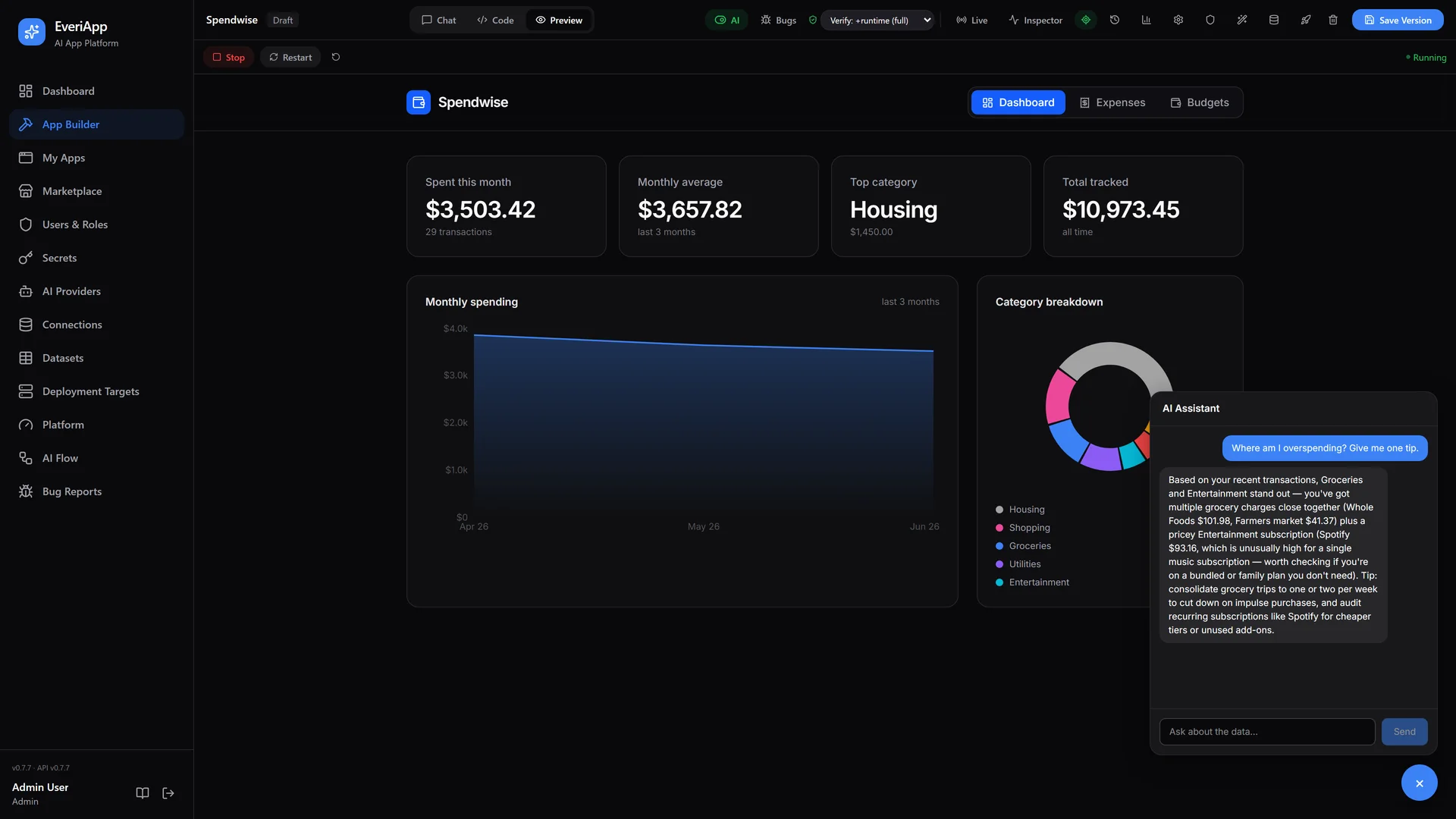Switch to the Code tab
This screenshot has height=819, width=1456.
click(x=495, y=20)
